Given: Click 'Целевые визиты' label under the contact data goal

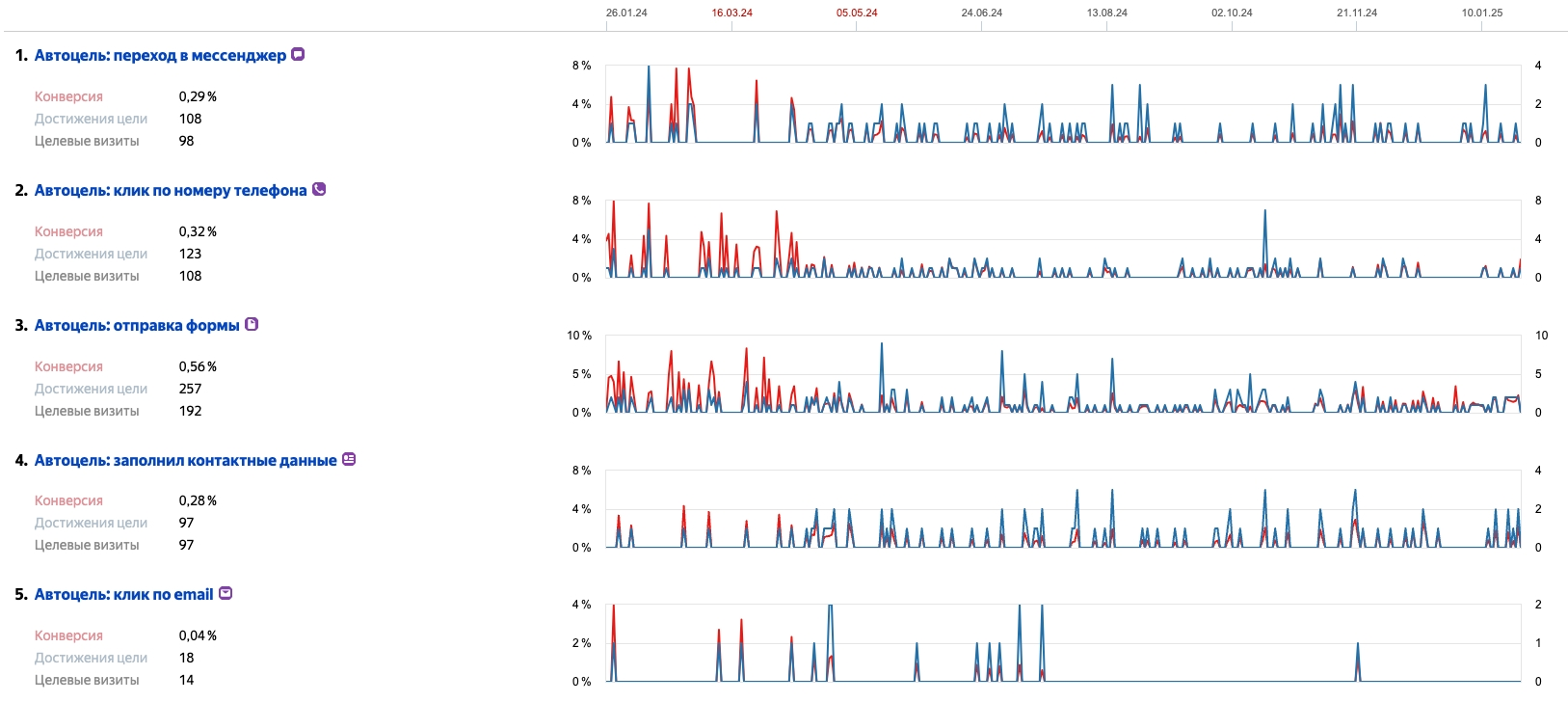Looking at the screenshot, I should tap(87, 545).
